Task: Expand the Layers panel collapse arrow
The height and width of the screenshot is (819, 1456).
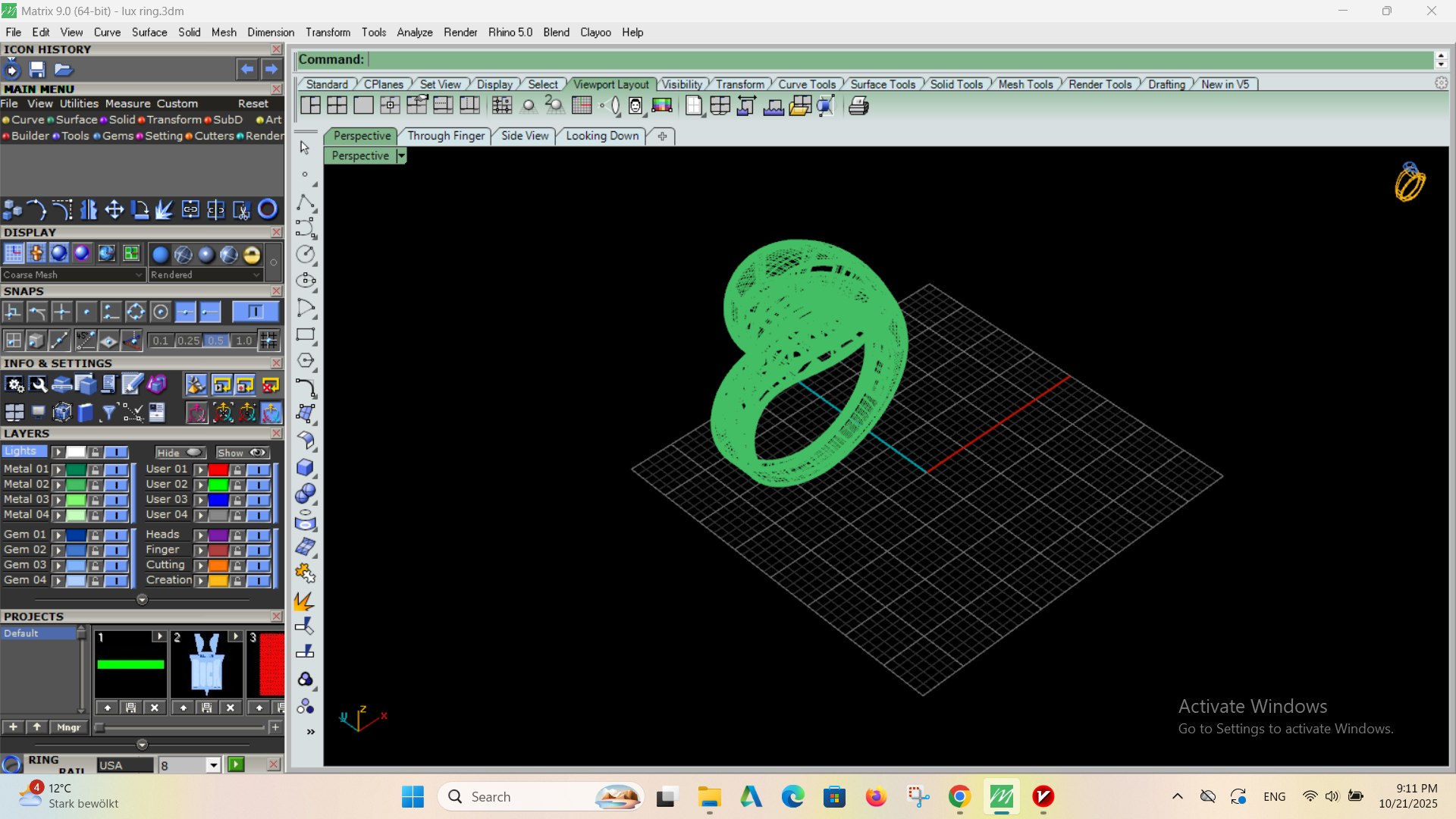Action: (x=142, y=600)
